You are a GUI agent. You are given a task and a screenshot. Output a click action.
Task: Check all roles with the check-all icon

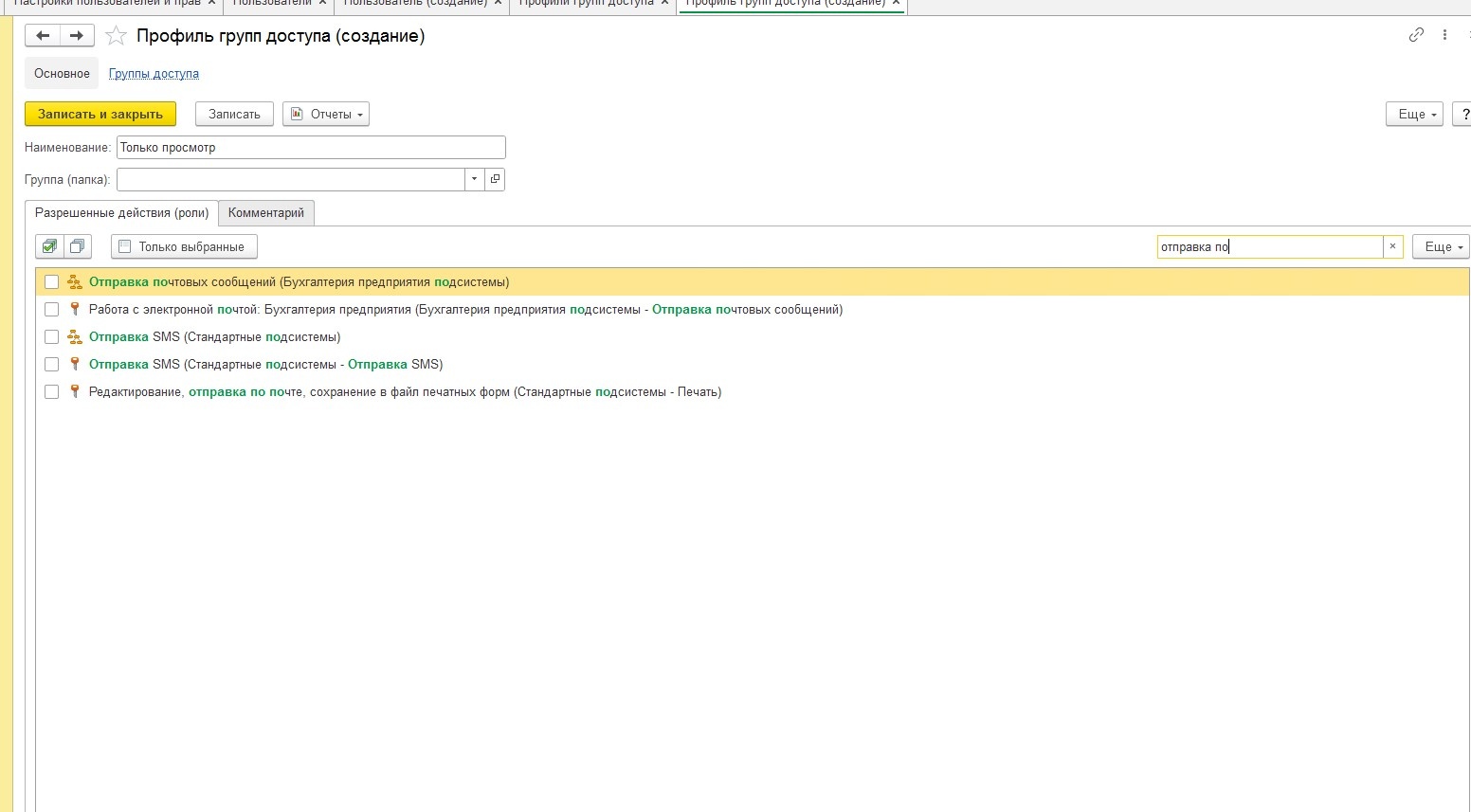pyautogui.click(x=49, y=246)
